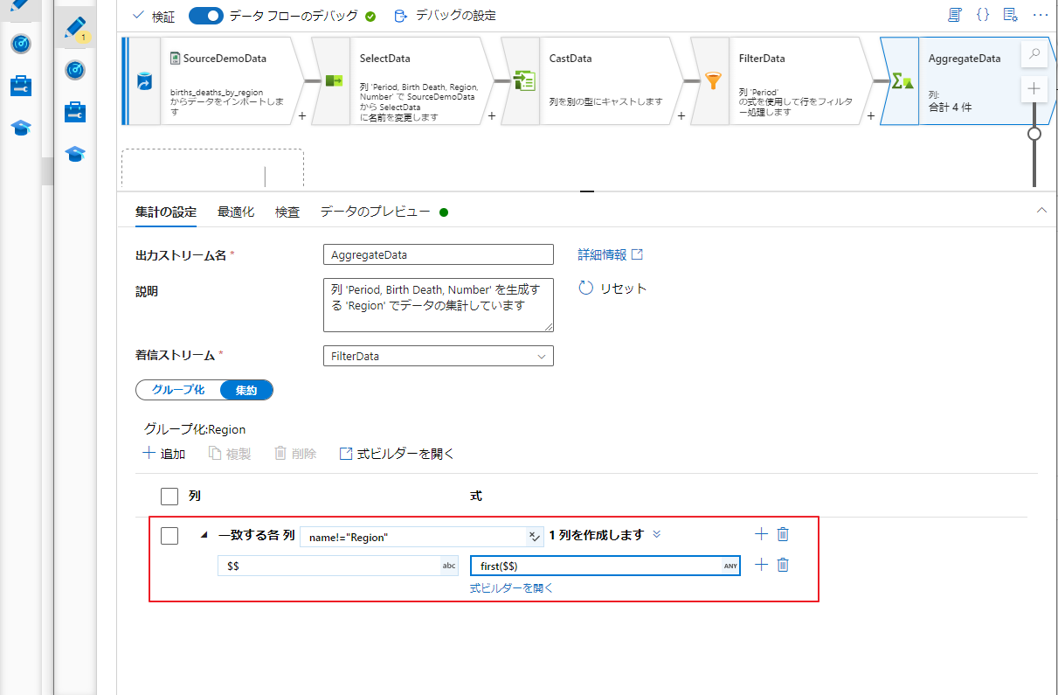
Task: Click the 検証 validate button
Action: pos(154,17)
